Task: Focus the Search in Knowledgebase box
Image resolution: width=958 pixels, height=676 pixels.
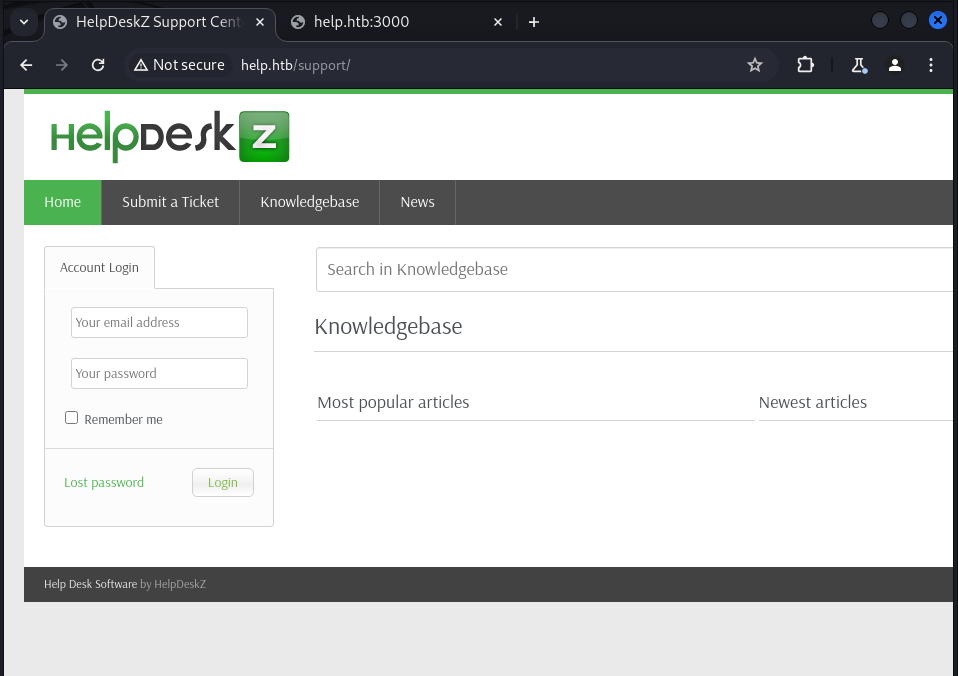Action: [634, 270]
